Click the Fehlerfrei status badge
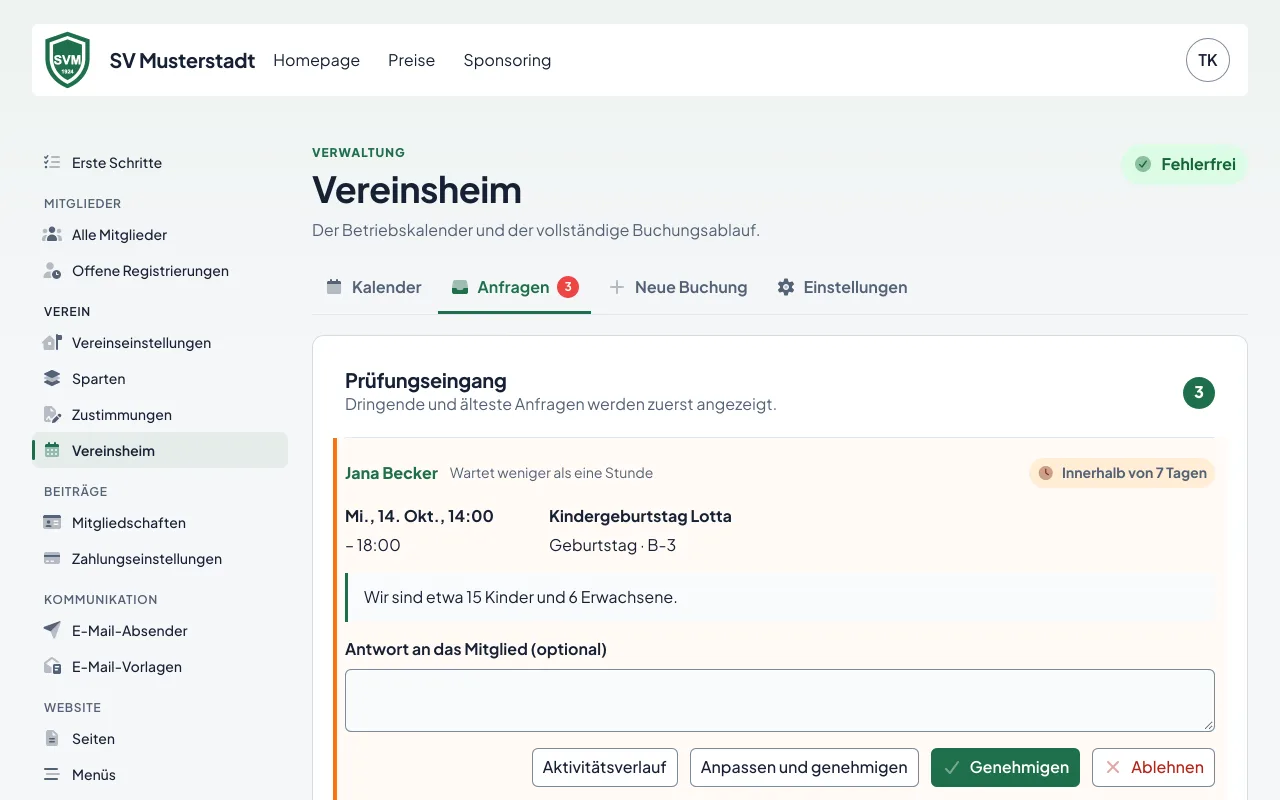This screenshot has height=800, width=1280. 1185,164
